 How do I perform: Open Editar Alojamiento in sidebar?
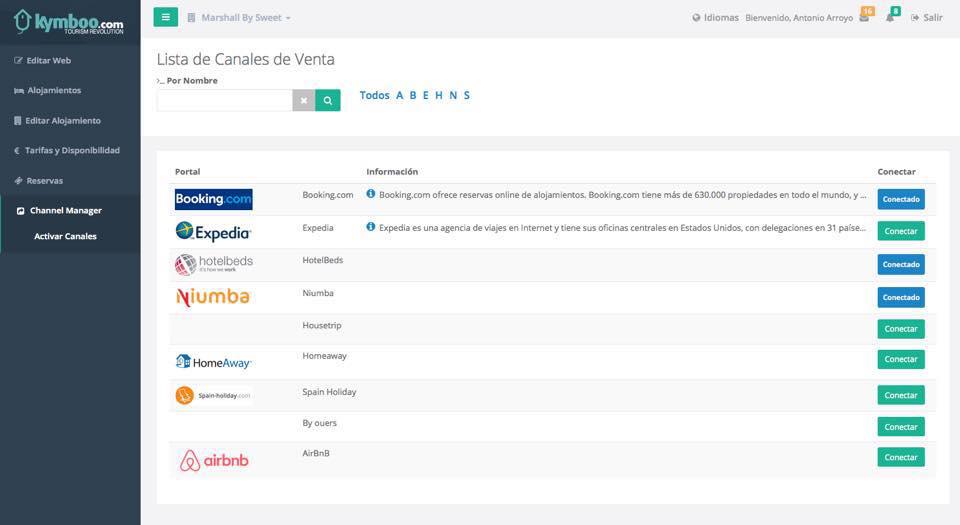click(x=58, y=121)
